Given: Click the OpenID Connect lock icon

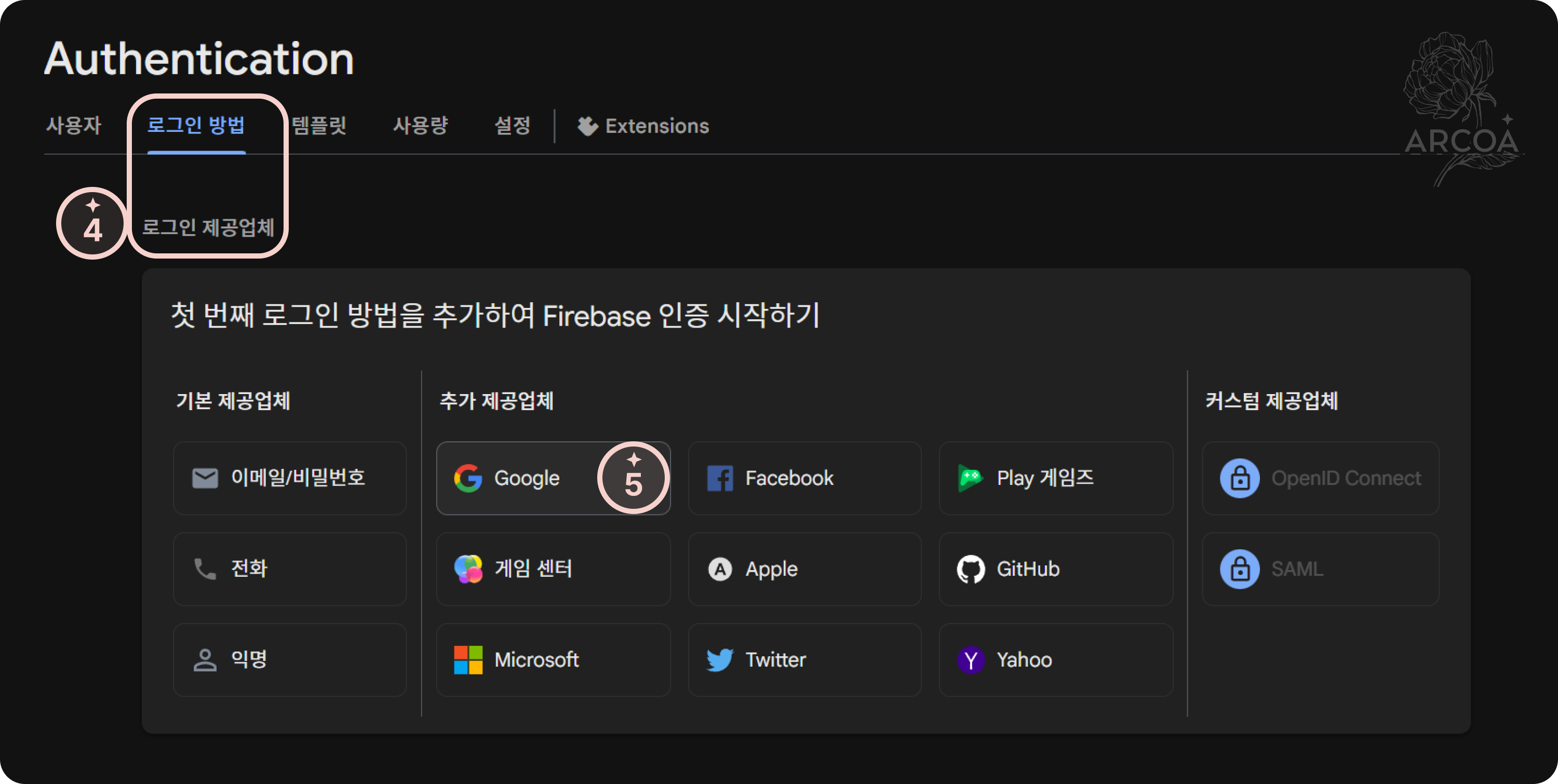Looking at the screenshot, I should [1240, 478].
